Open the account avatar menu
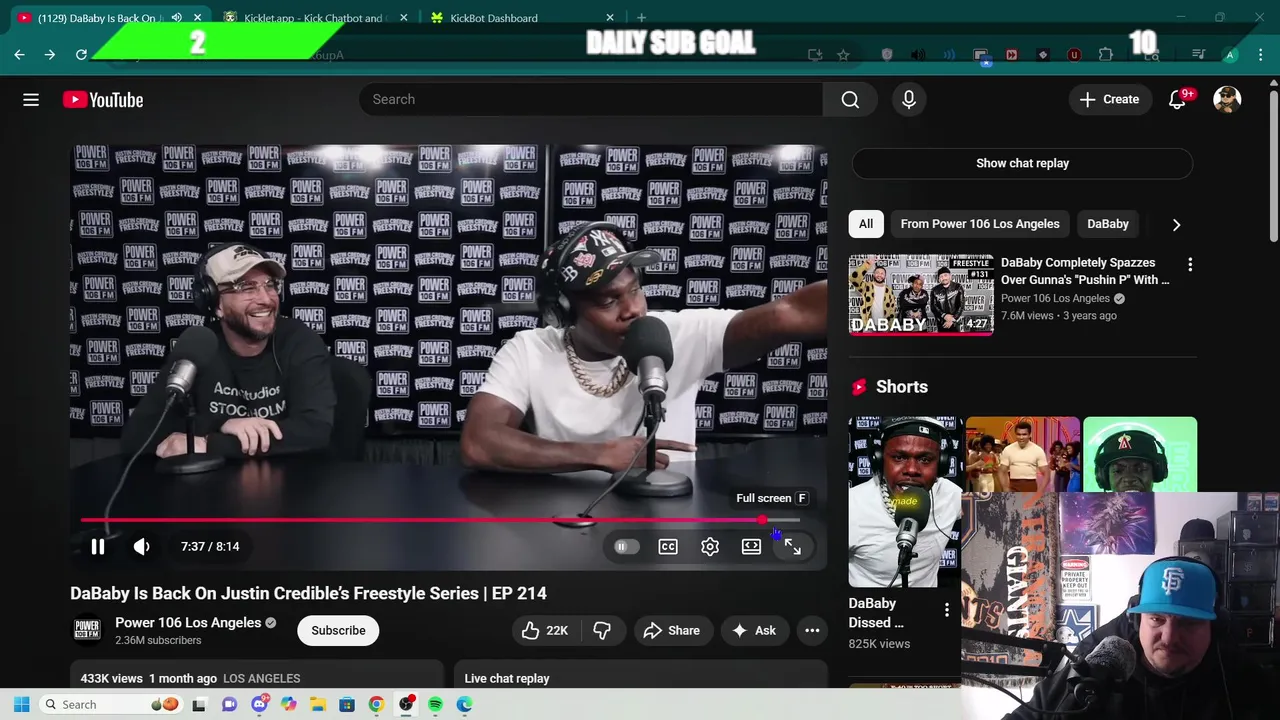The height and width of the screenshot is (720, 1280). (x=1227, y=99)
